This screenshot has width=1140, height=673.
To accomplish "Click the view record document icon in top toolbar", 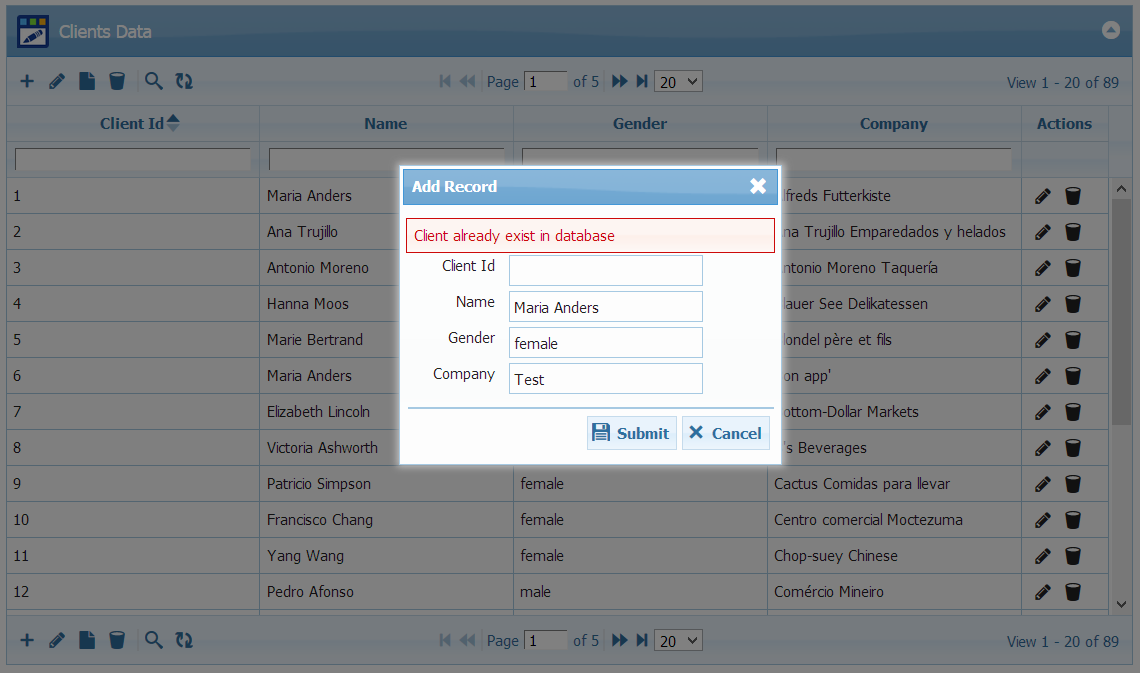I will (x=87, y=81).
